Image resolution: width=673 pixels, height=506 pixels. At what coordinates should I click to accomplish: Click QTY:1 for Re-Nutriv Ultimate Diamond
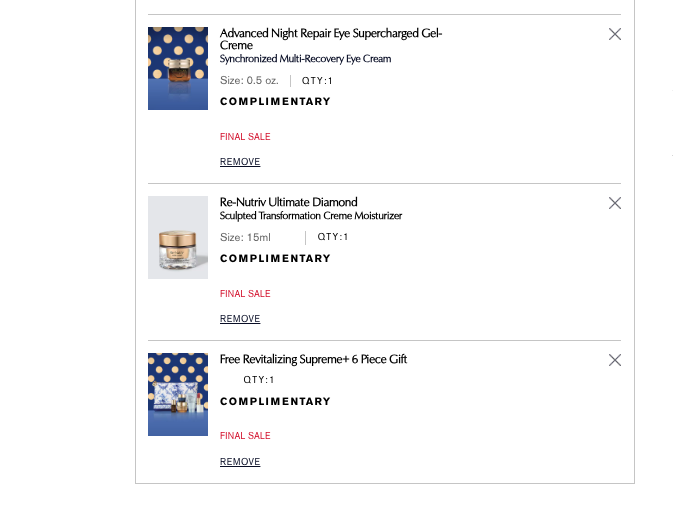pos(333,237)
